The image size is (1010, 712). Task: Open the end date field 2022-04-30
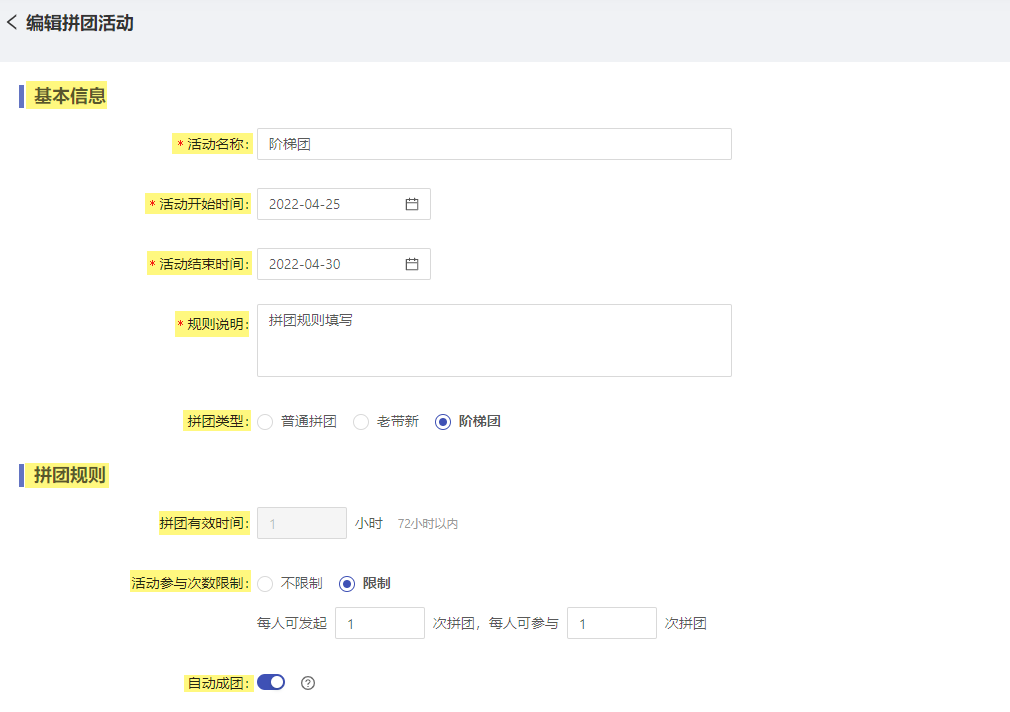[343, 264]
